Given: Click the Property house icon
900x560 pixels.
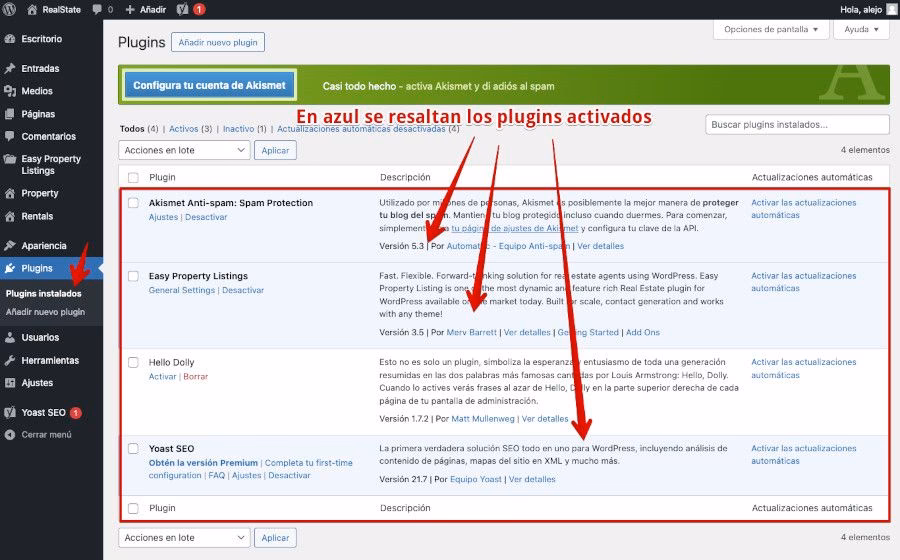Looking at the screenshot, I should click(x=10, y=193).
